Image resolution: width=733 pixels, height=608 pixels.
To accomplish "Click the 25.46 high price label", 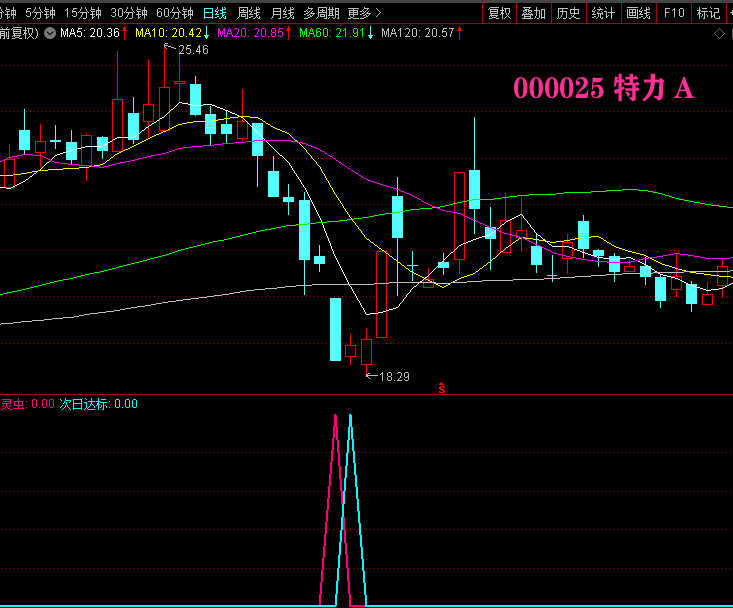I will [x=194, y=50].
